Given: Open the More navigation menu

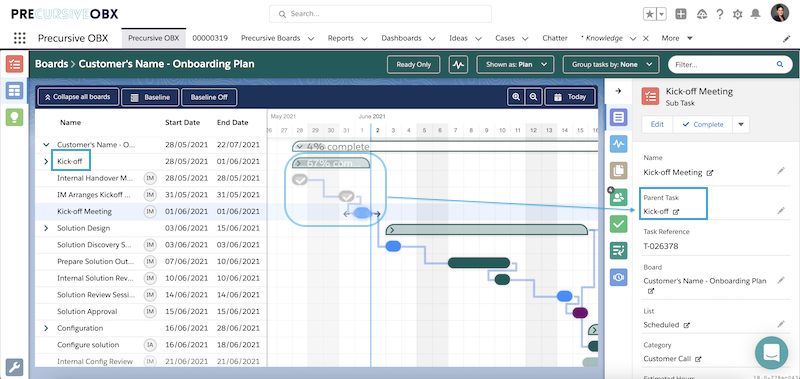Looking at the screenshot, I should pos(677,38).
